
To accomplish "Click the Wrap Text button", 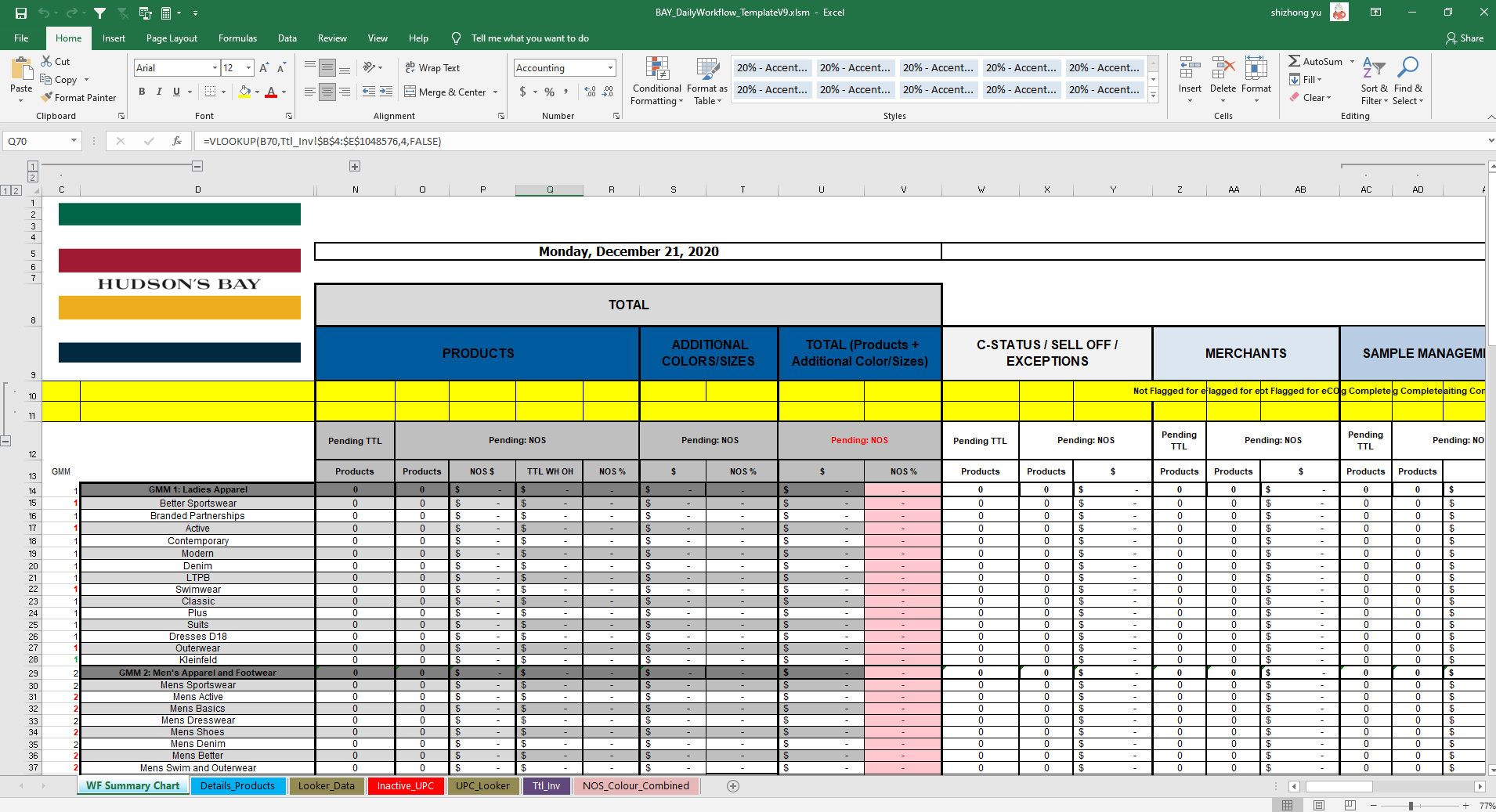I will coord(432,67).
